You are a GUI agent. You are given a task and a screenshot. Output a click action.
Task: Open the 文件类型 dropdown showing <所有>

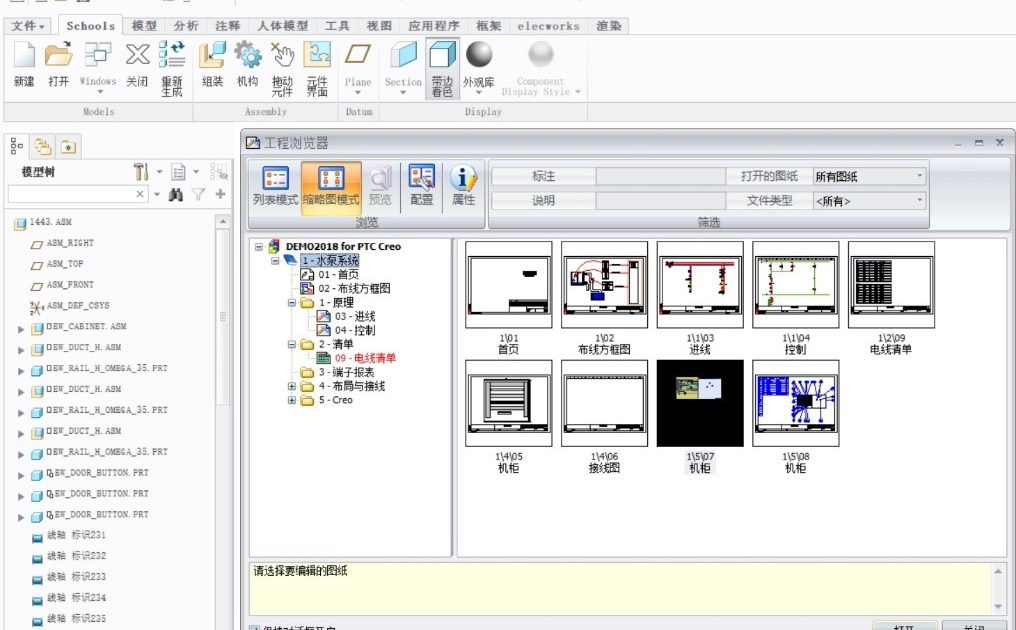pos(870,201)
